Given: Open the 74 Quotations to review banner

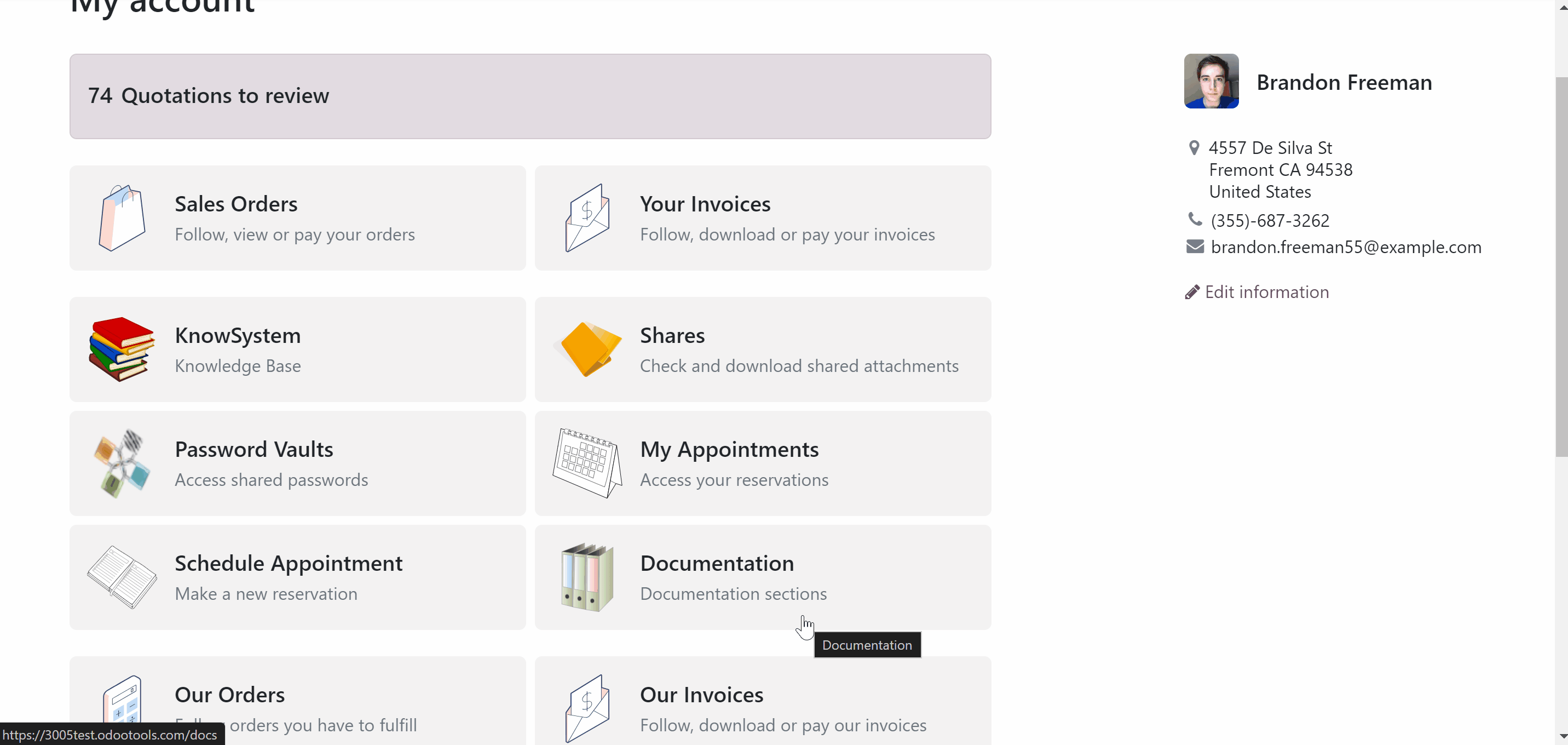Looking at the screenshot, I should tap(530, 96).
